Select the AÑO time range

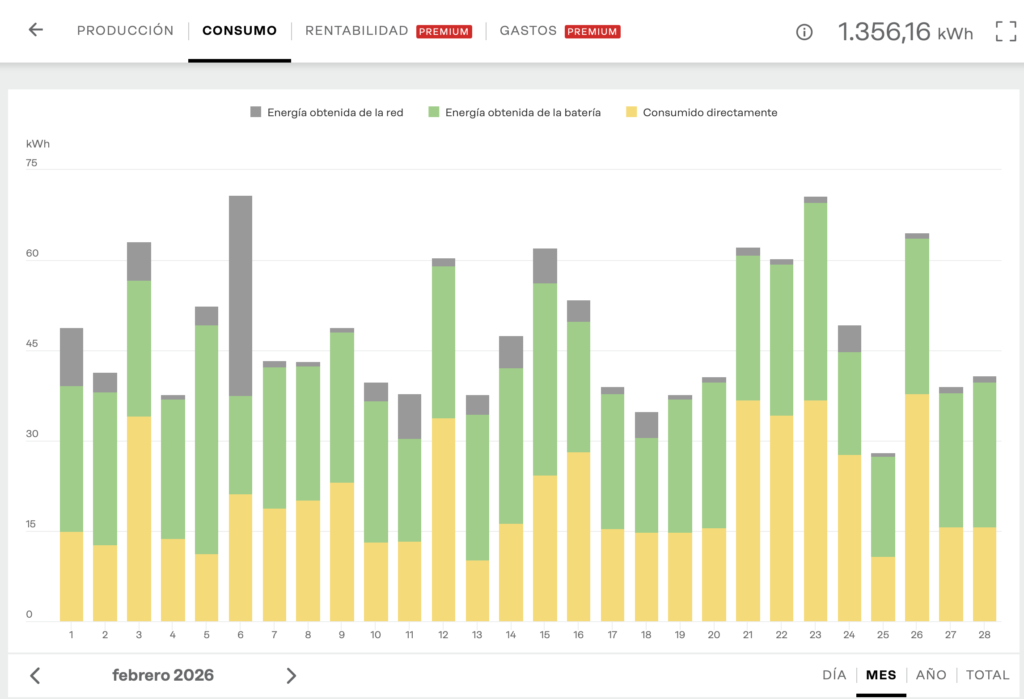pyautogui.click(x=931, y=675)
